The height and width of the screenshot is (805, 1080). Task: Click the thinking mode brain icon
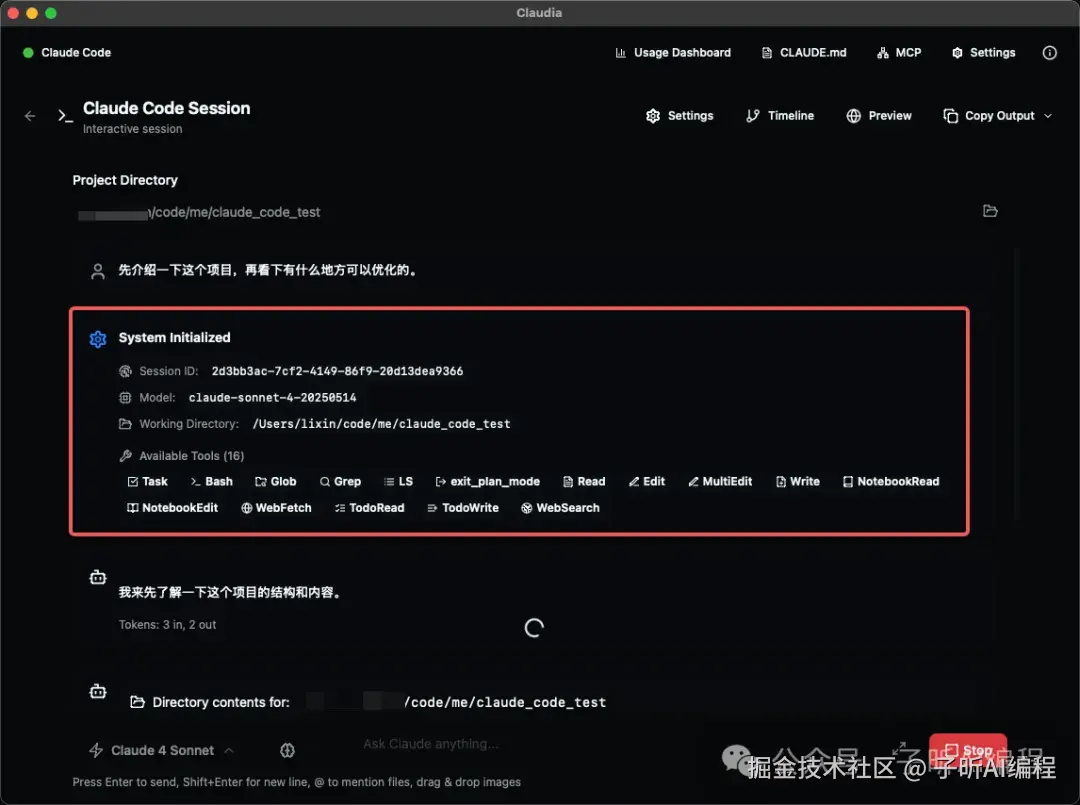point(287,751)
